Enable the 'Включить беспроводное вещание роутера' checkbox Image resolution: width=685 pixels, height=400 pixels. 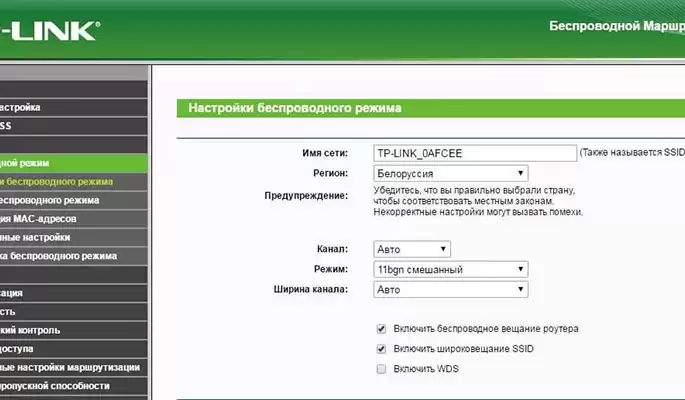pos(381,329)
